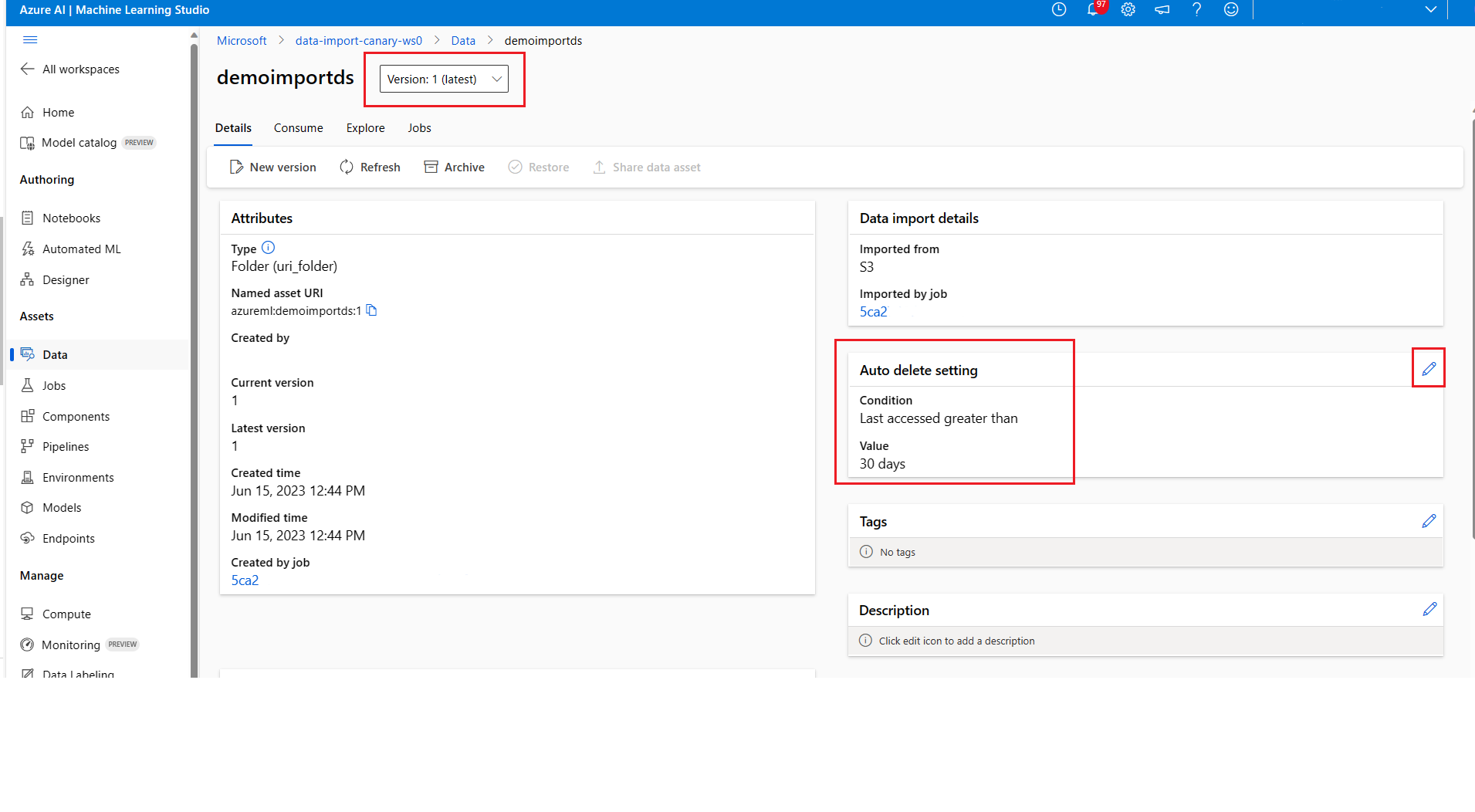Click the Description edit pencil icon

click(1429, 610)
